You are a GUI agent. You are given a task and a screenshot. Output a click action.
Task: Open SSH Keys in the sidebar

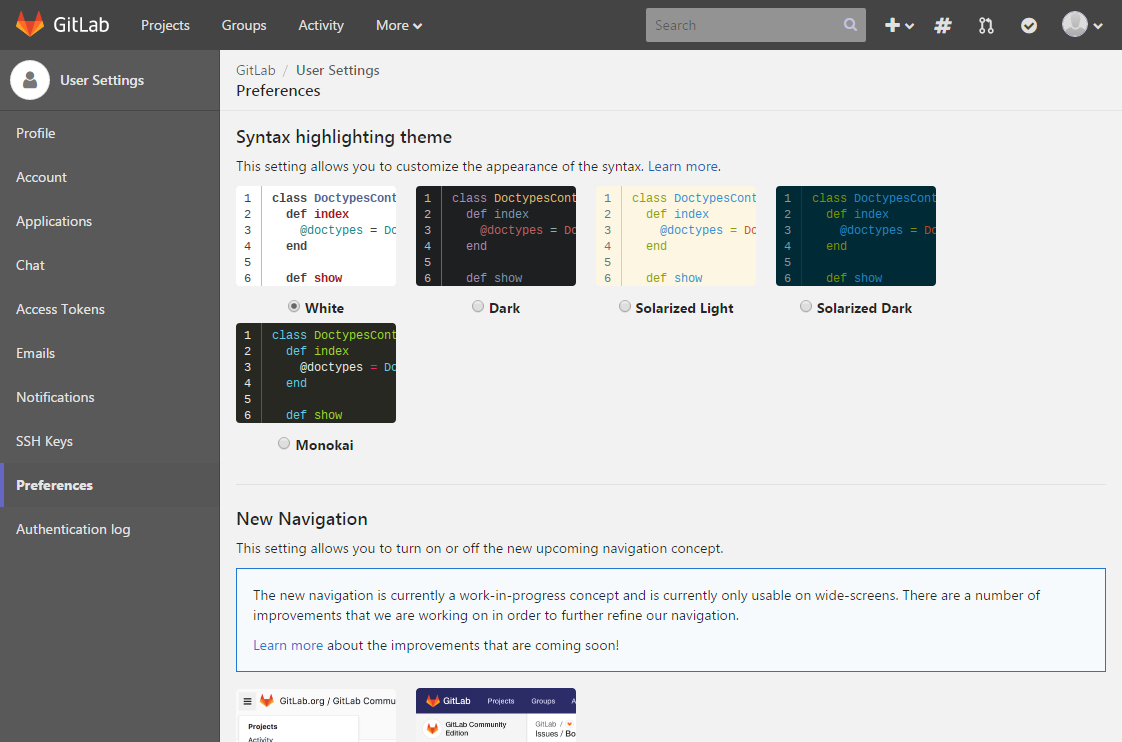click(x=44, y=441)
